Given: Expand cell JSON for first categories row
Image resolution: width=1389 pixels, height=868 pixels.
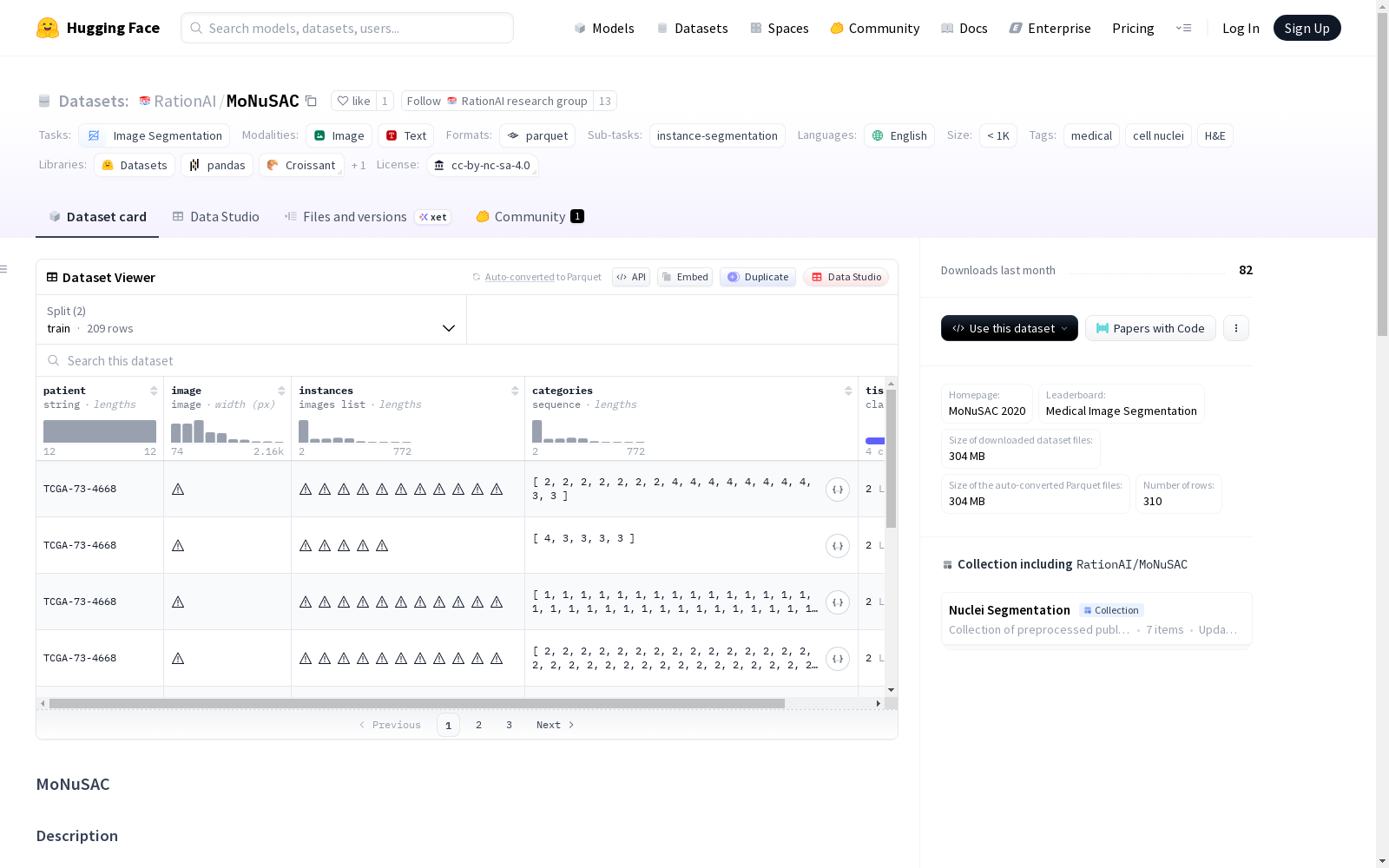Looking at the screenshot, I should point(838,490).
